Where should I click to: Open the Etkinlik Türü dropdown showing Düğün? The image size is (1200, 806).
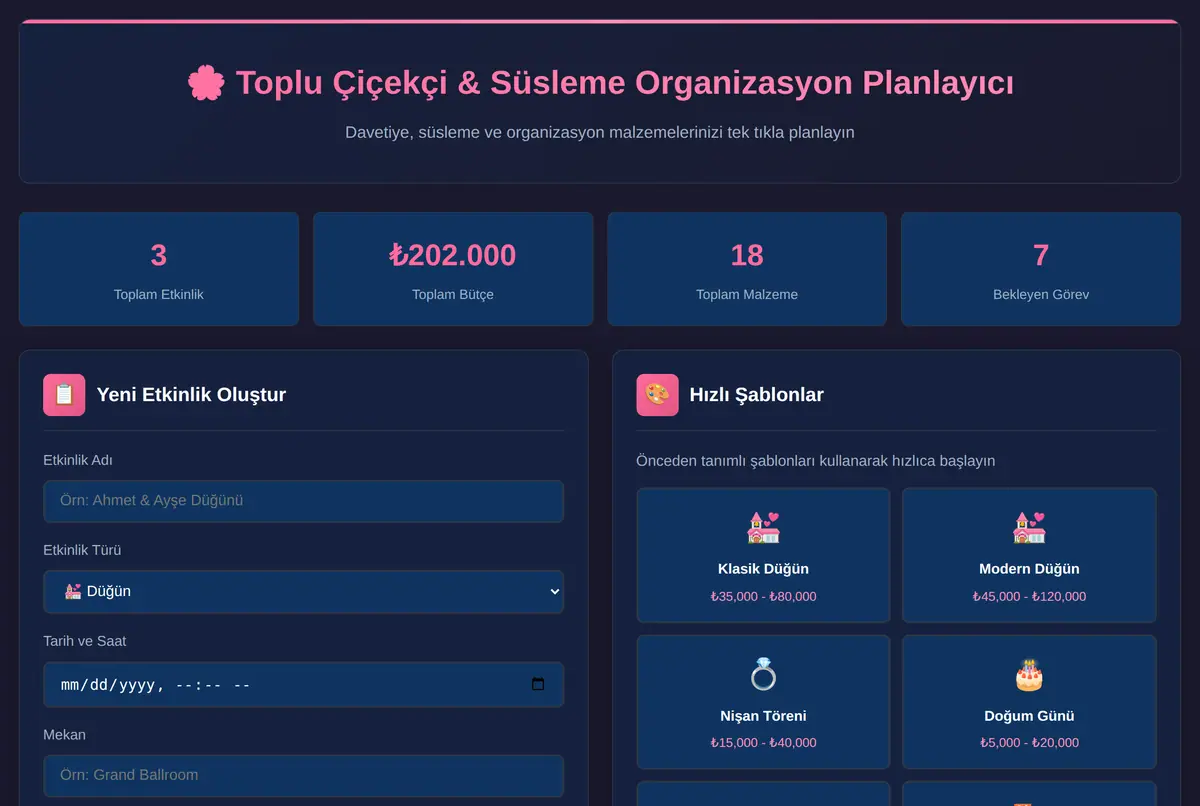(x=303, y=592)
